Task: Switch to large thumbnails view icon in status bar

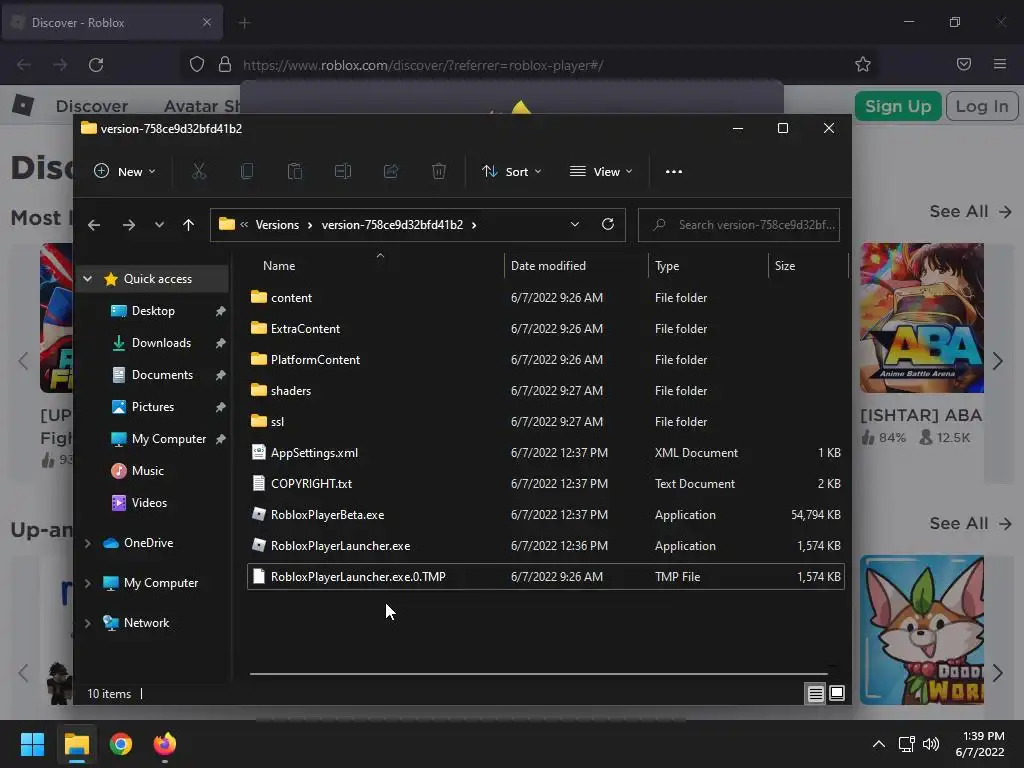Action: click(x=837, y=694)
